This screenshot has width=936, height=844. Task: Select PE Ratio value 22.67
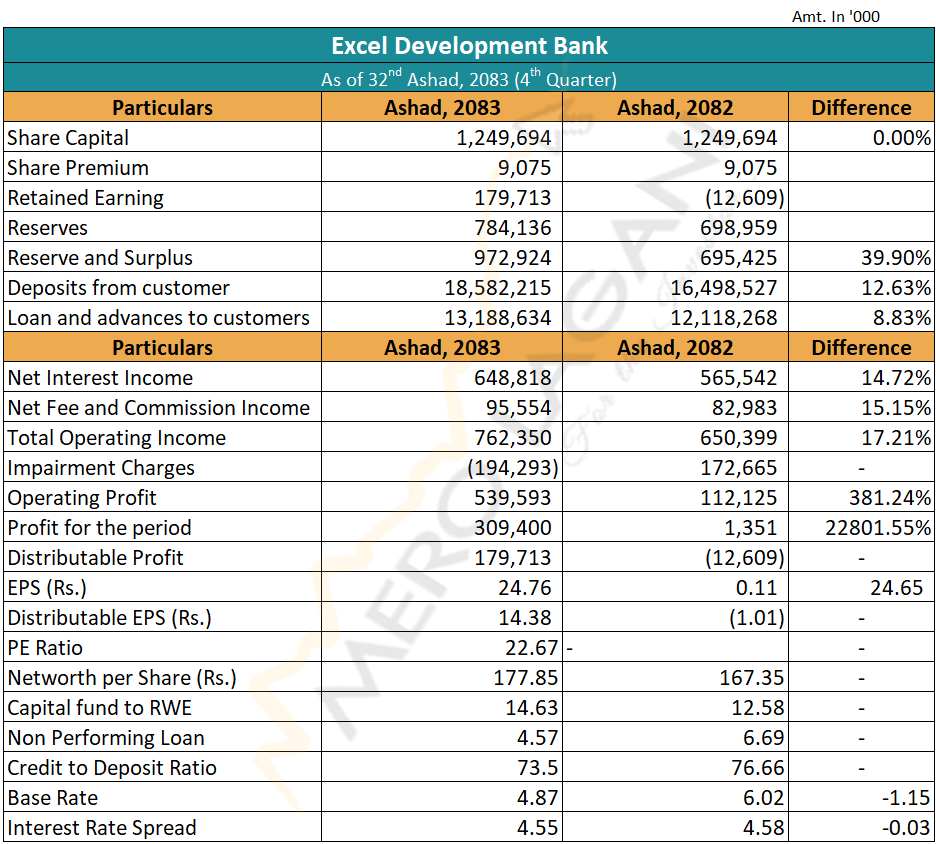[x=531, y=648]
